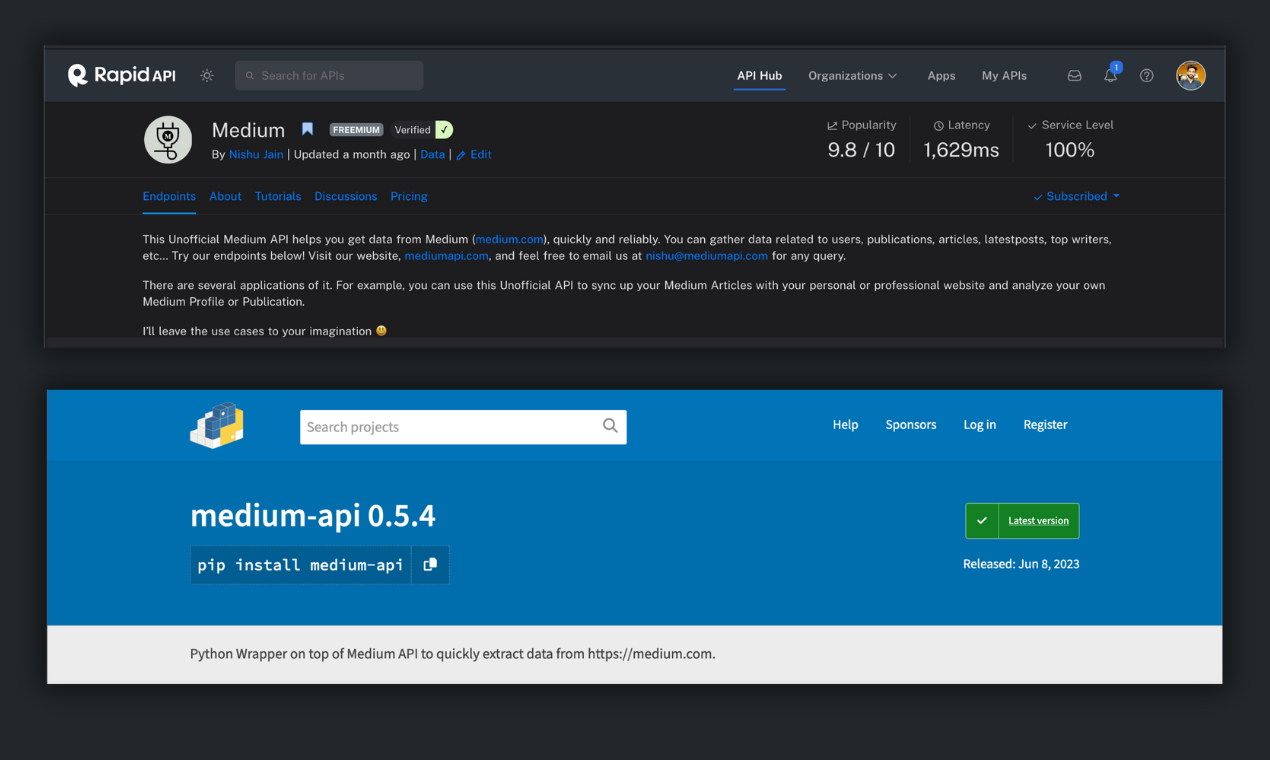Viewport: 1270px width, 760px height.
Task: Click the 1,629ms latency value
Action: pos(961,150)
